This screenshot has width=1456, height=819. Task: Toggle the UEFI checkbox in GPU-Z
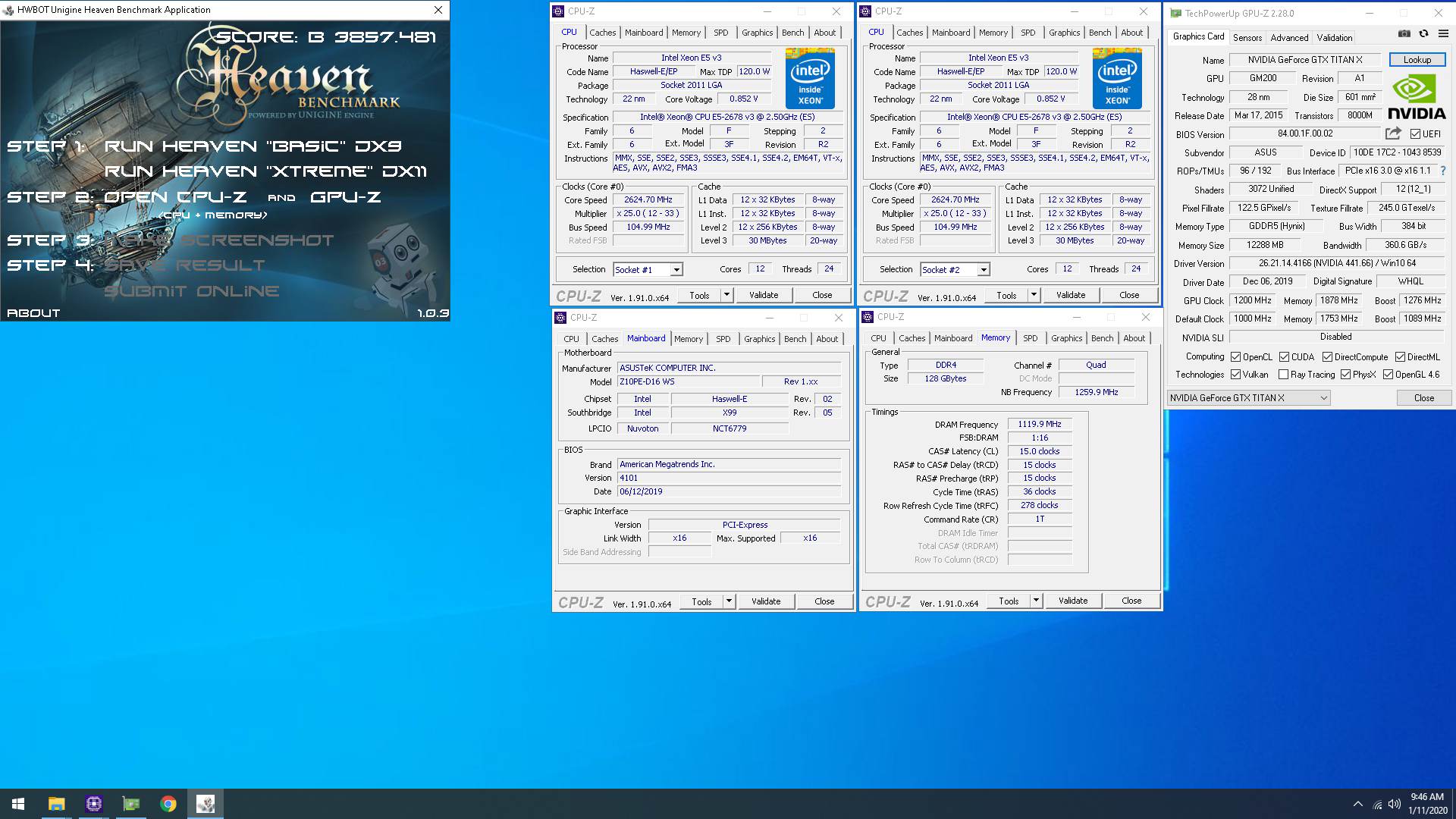1415,134
